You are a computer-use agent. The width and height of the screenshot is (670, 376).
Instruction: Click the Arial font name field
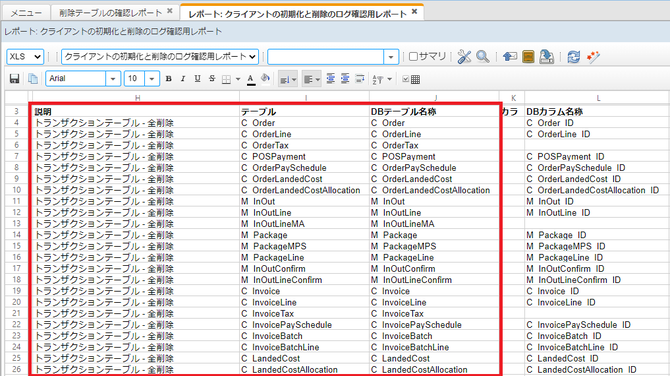(x=76, y=79)
